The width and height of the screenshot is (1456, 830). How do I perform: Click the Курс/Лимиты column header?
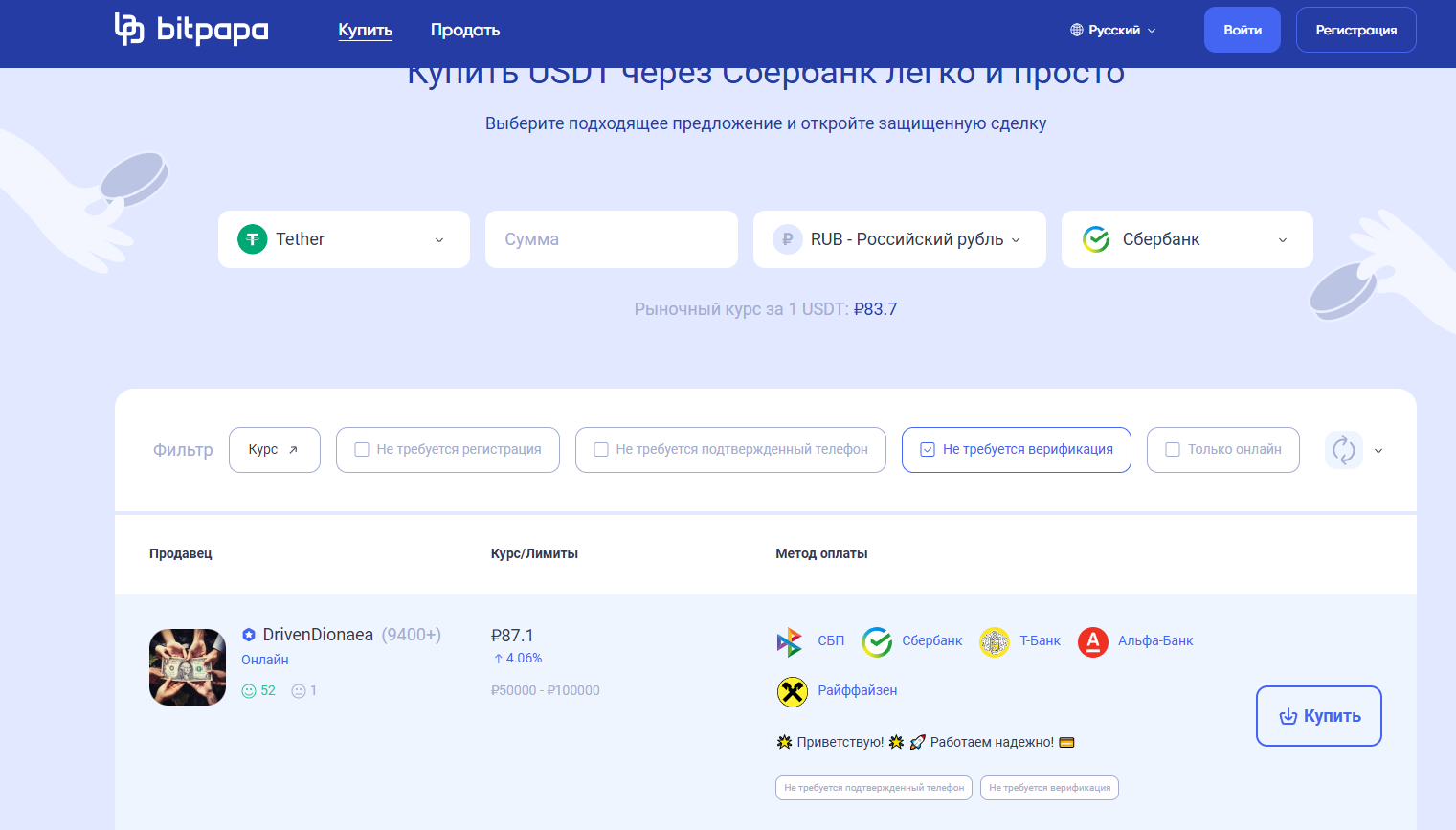(x=534, y=553)
